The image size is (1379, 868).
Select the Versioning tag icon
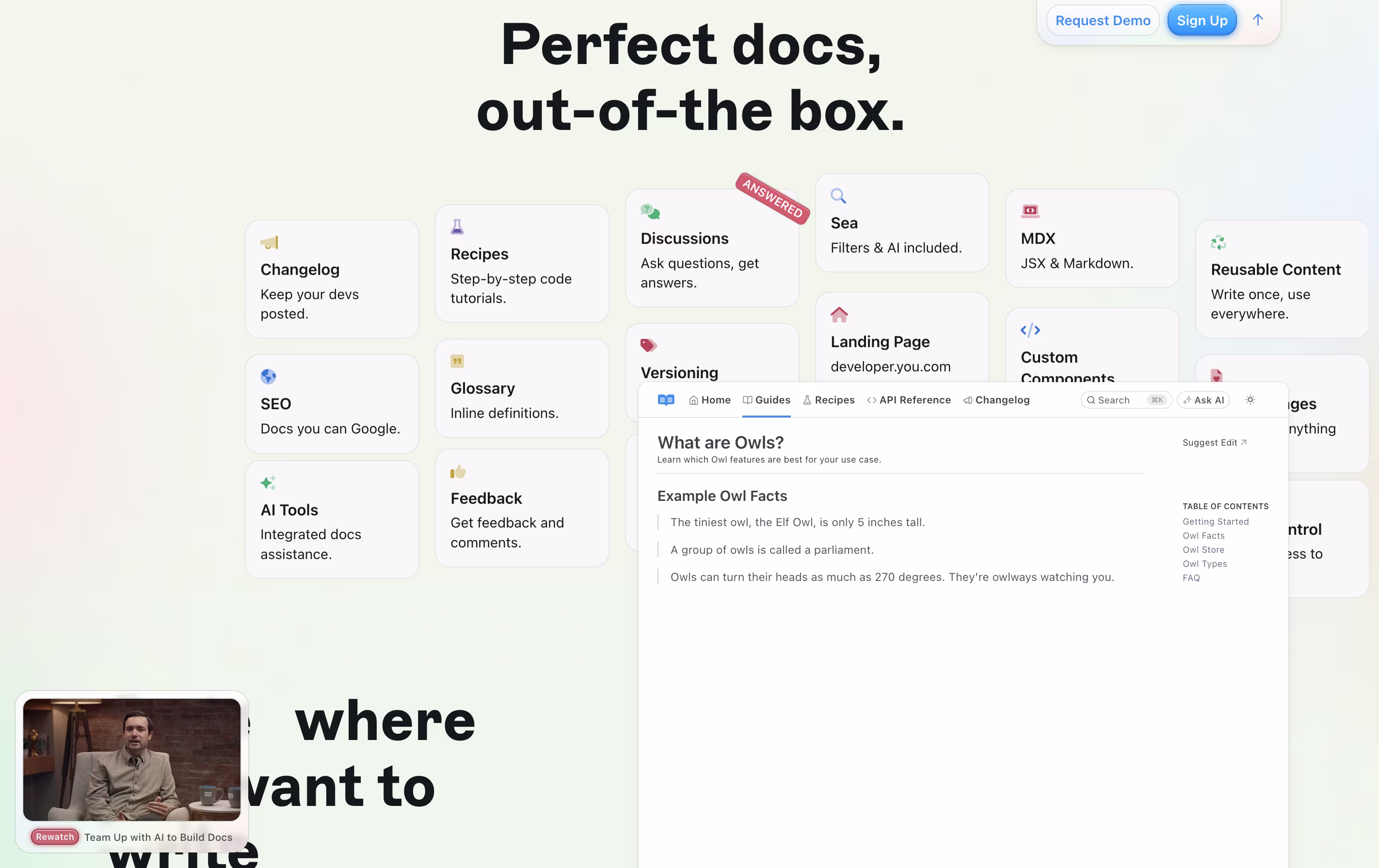pos(648,345)
